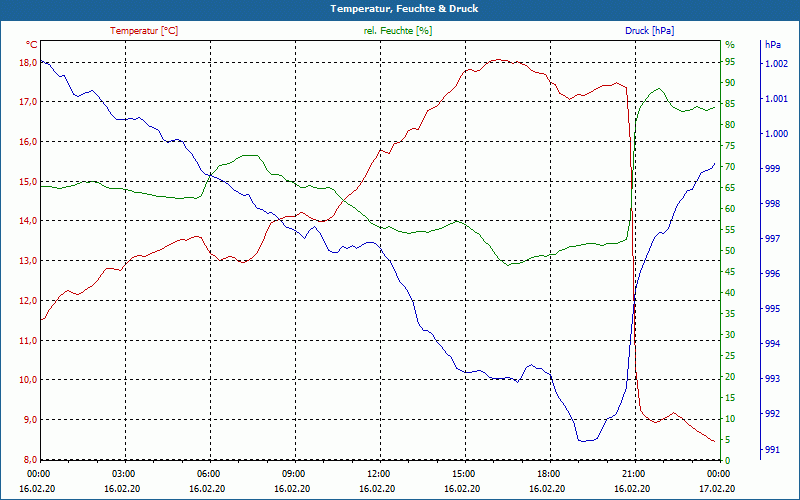Click the "°C" unit label above the temperature axis
The width and height of the screenshot is (800, 500).
pos(32,45)
